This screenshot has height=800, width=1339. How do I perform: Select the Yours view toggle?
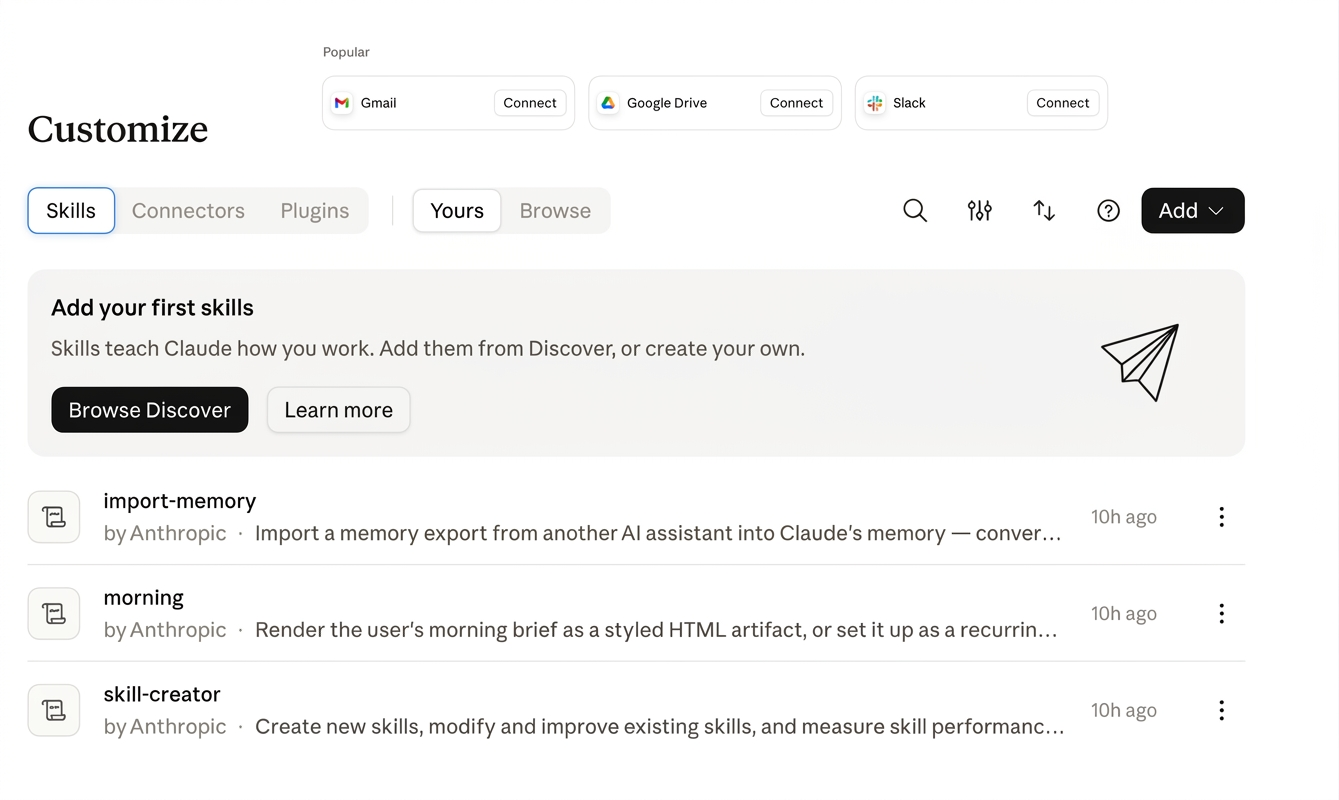coord(457,211)
